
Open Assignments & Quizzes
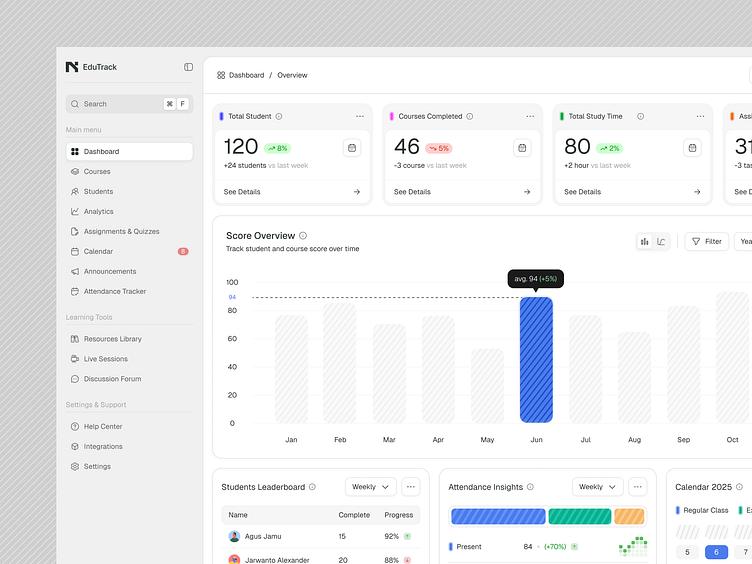[129, 232]
